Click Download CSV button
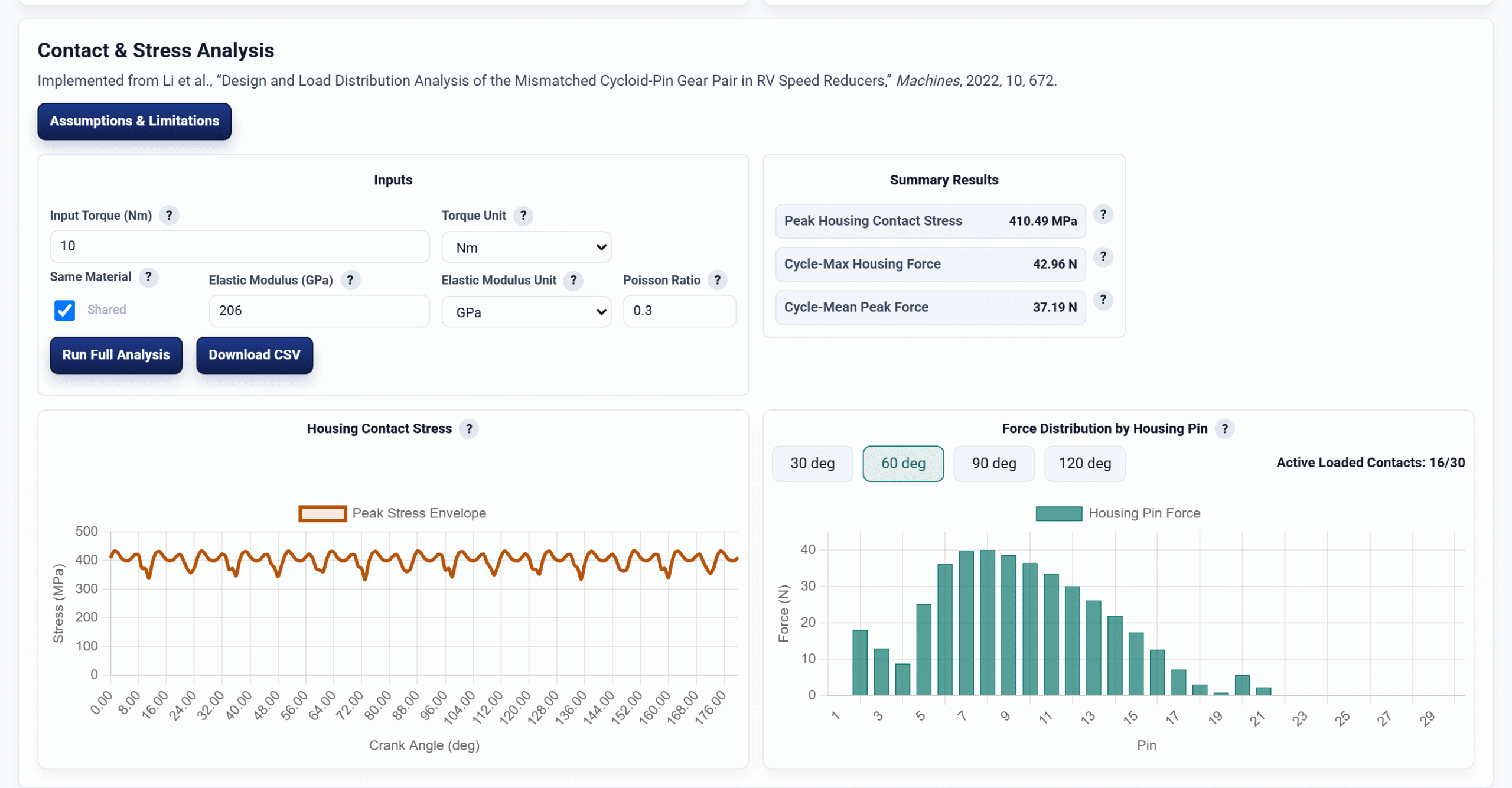This screenshot has width=1512, height=788. [255, 355]
